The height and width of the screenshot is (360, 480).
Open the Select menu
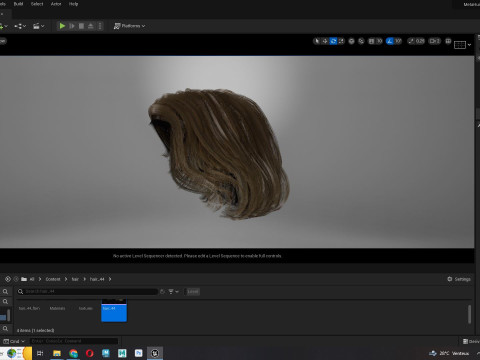(37, 4)
